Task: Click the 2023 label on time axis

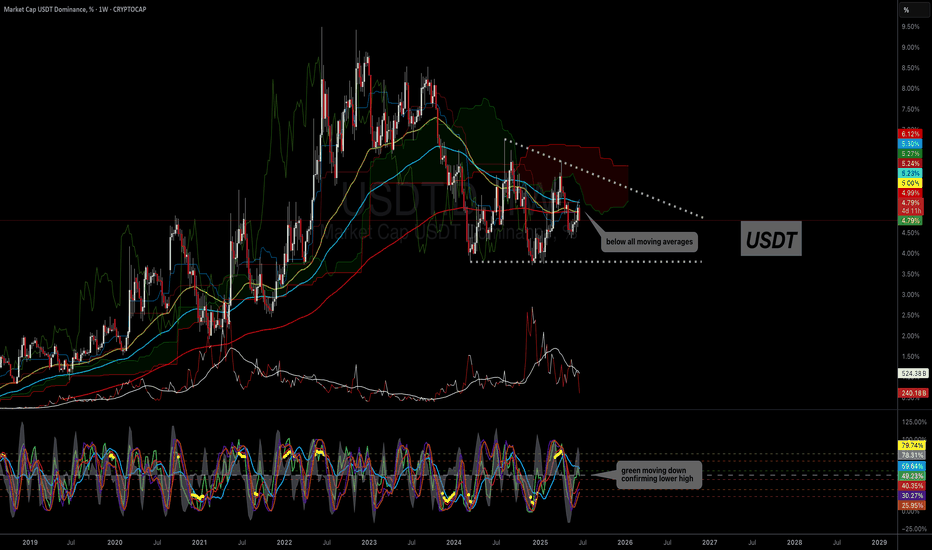Action: pyautogui.click(x=369, y=542)
